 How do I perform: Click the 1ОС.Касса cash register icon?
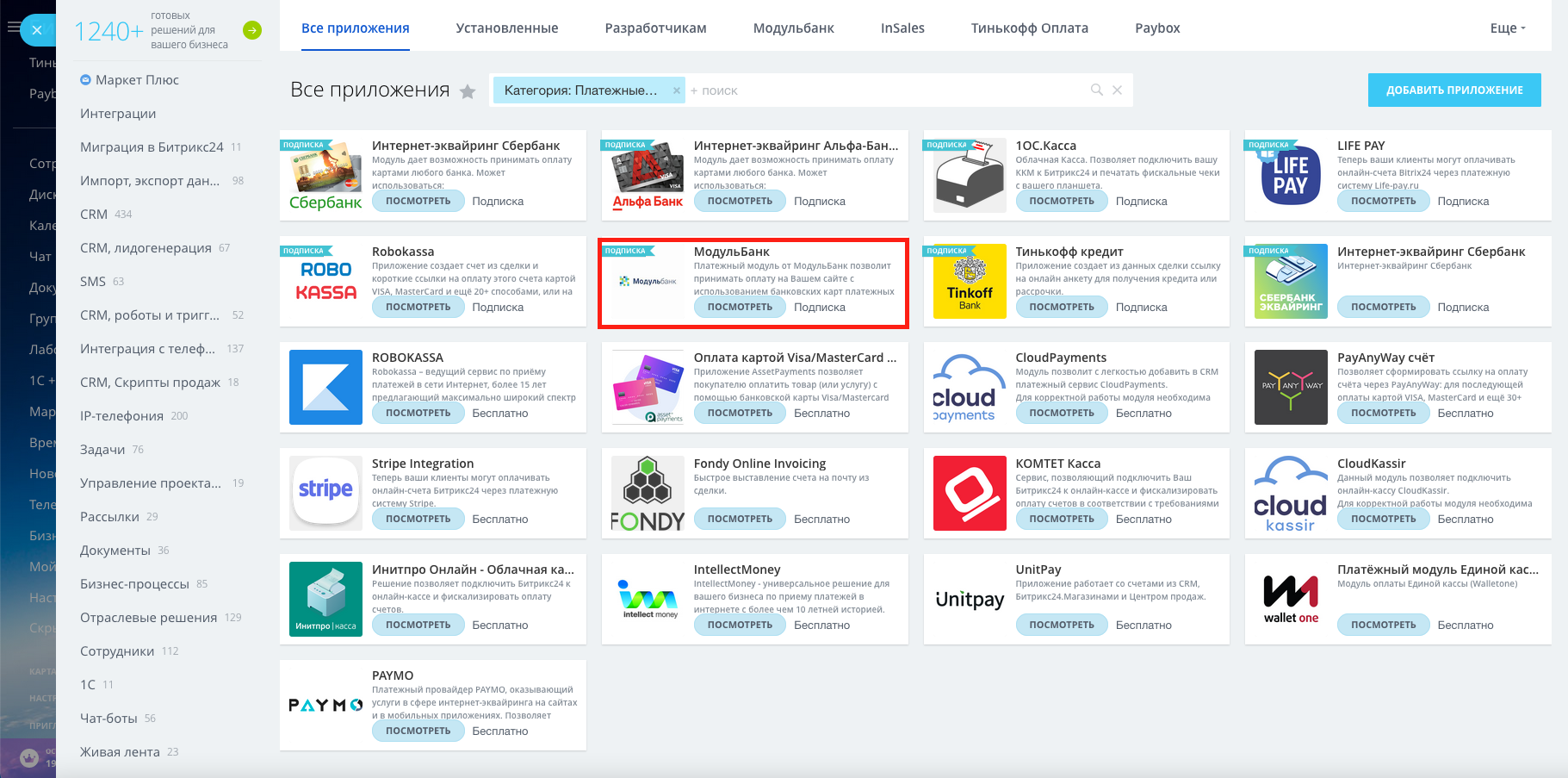970,176
